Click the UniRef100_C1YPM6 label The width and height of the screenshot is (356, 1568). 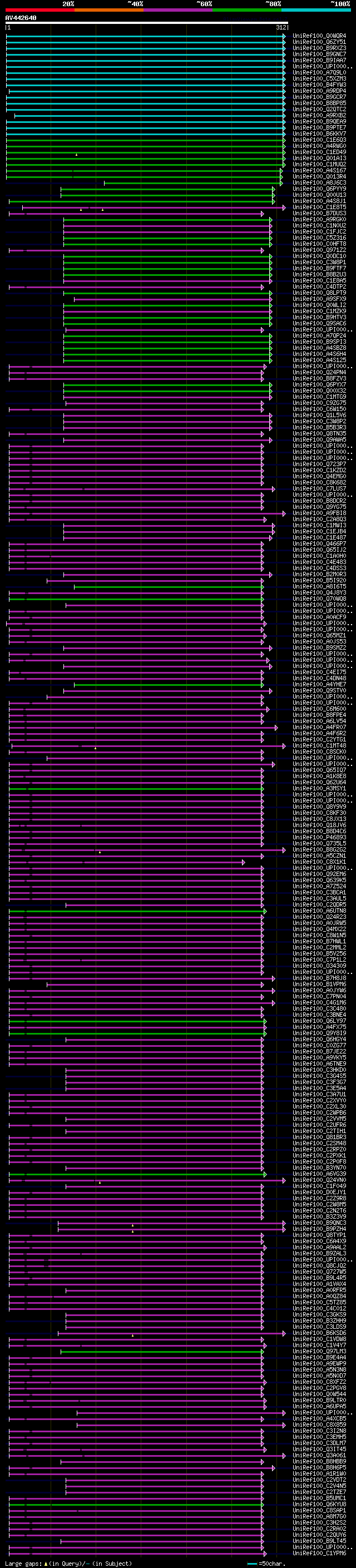pyautogui.click(x=319, y=1553)
